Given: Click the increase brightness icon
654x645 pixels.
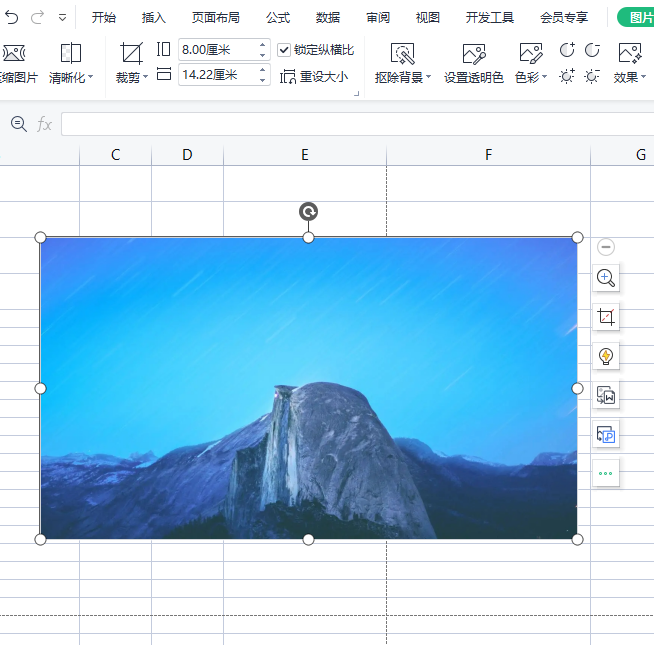Looking at the screenshot, I should 567,76.
